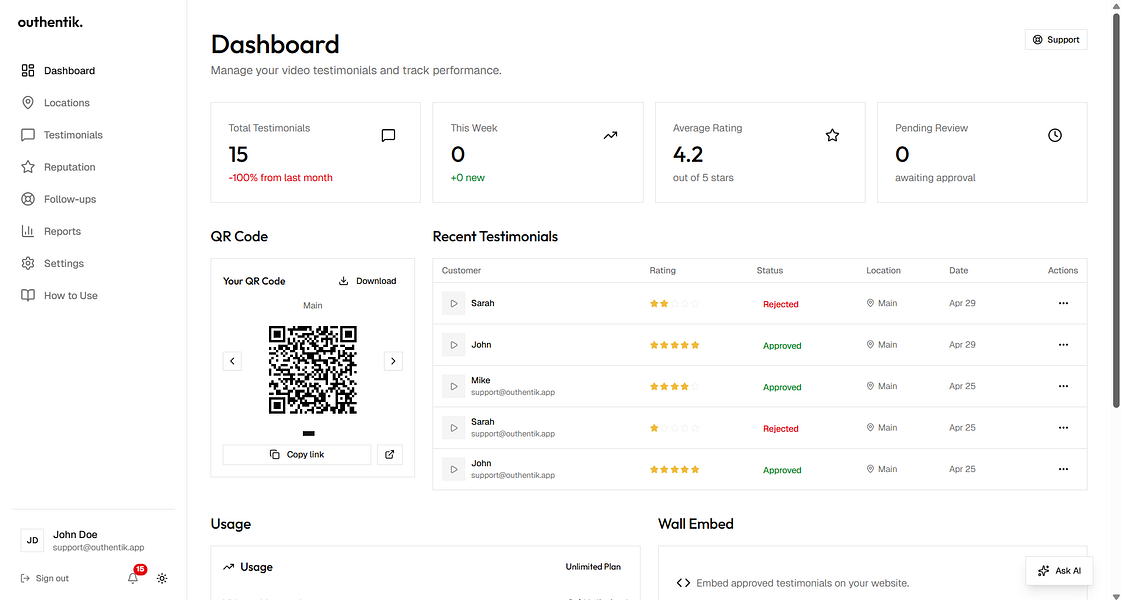Open actions menu for Sarah Apr 25 row
This screenshot has width=1121, height=600.
(x=1063, y=428)
